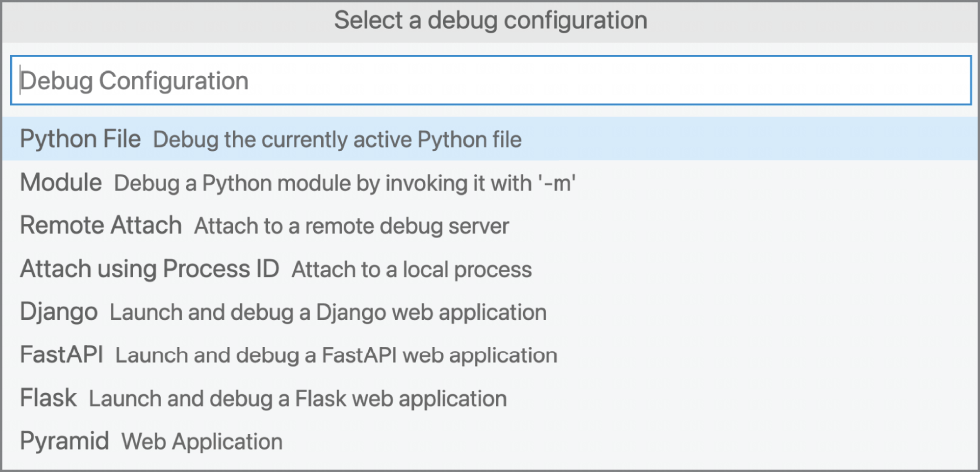This screenshot has height=472, width=980.
Task: Click the 'Web Application' description beside Pyramid
Action: 202,442
